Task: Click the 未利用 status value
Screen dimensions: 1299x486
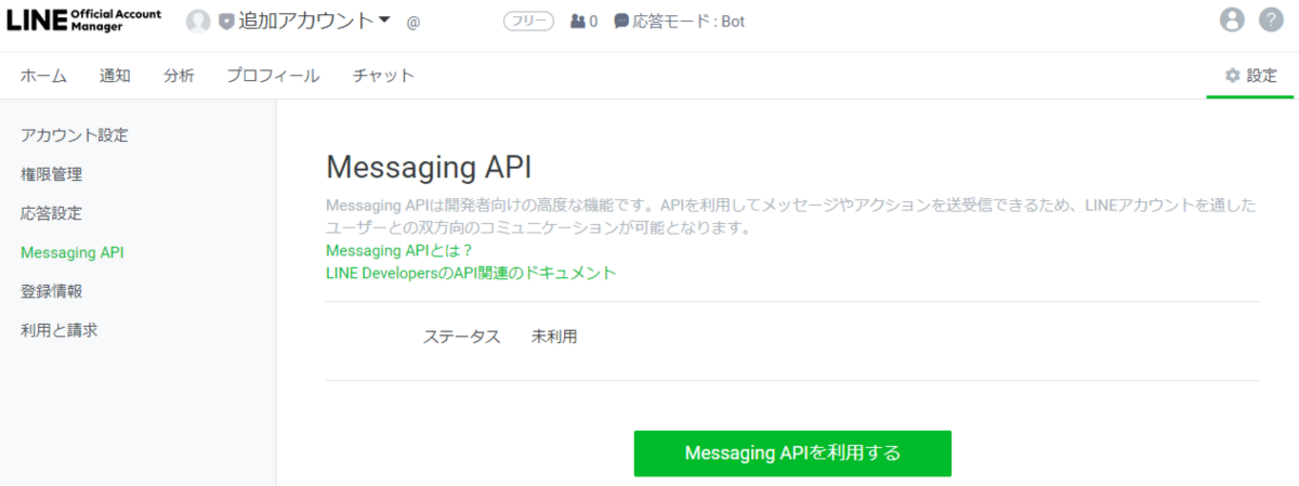Action: click(x=554, y=337)
